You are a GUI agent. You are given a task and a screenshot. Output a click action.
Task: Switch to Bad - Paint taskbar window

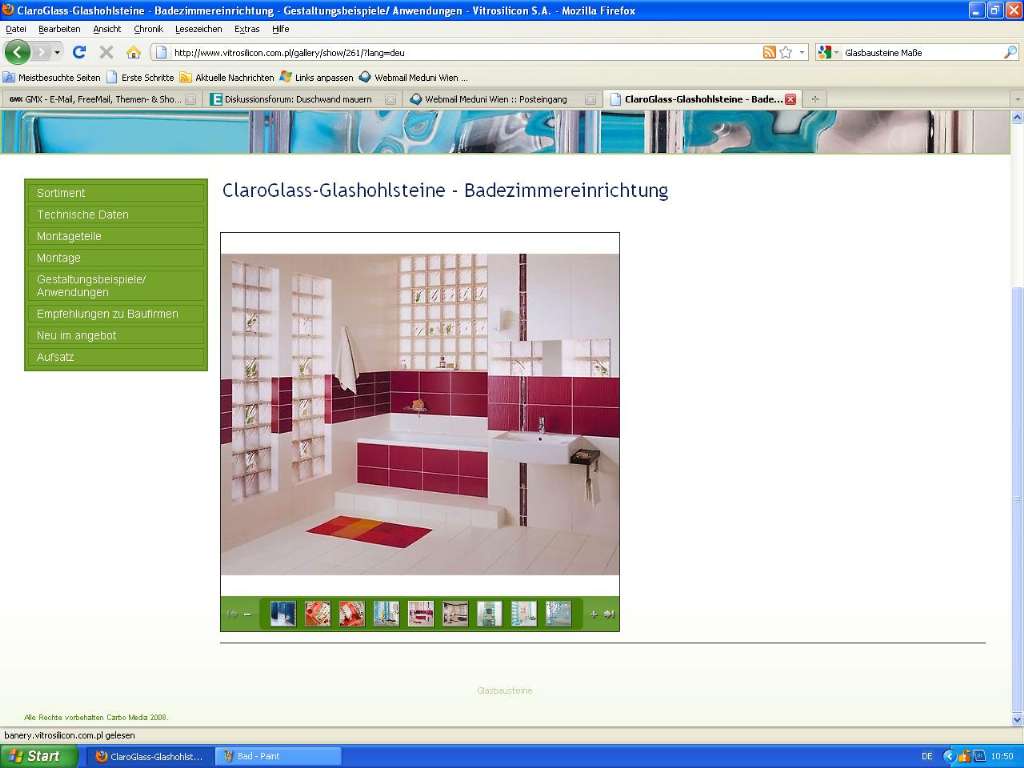pyautogui.click(x=278, y=756)
